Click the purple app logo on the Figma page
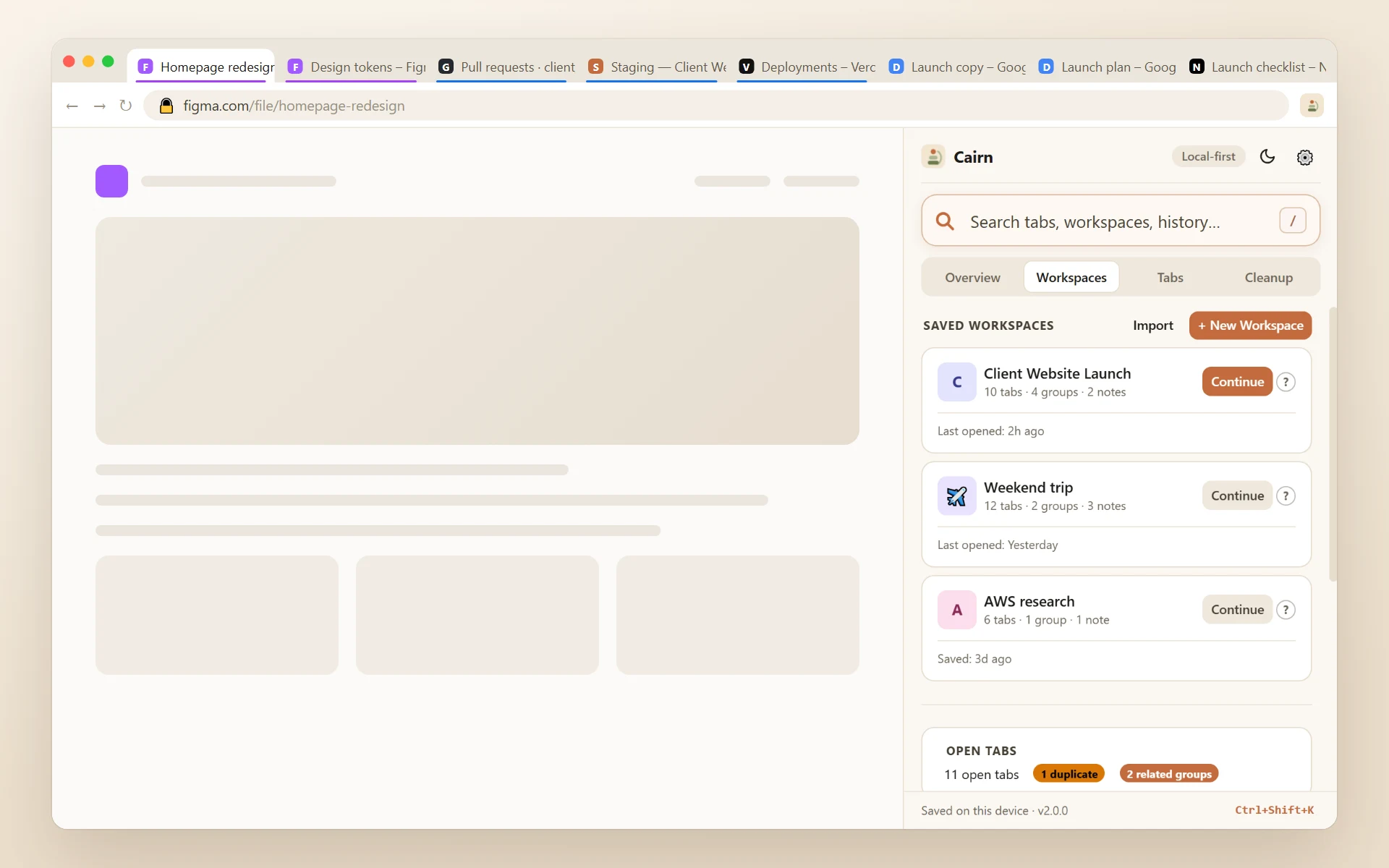The image size is (1389, 868). (x=111, y=182)
